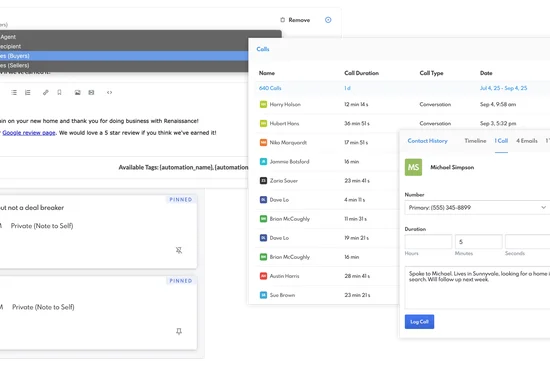This screenshot has width=550, height=366.
Task: Click the 'Sep 3, 5:32 pm' date cell
Action: click(498, 124)
